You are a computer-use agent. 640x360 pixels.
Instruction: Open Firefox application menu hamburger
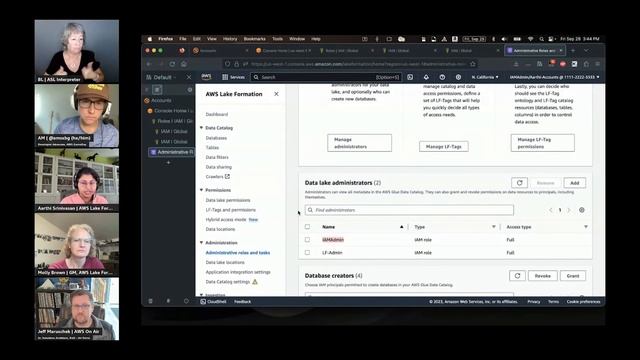[598, 64]
